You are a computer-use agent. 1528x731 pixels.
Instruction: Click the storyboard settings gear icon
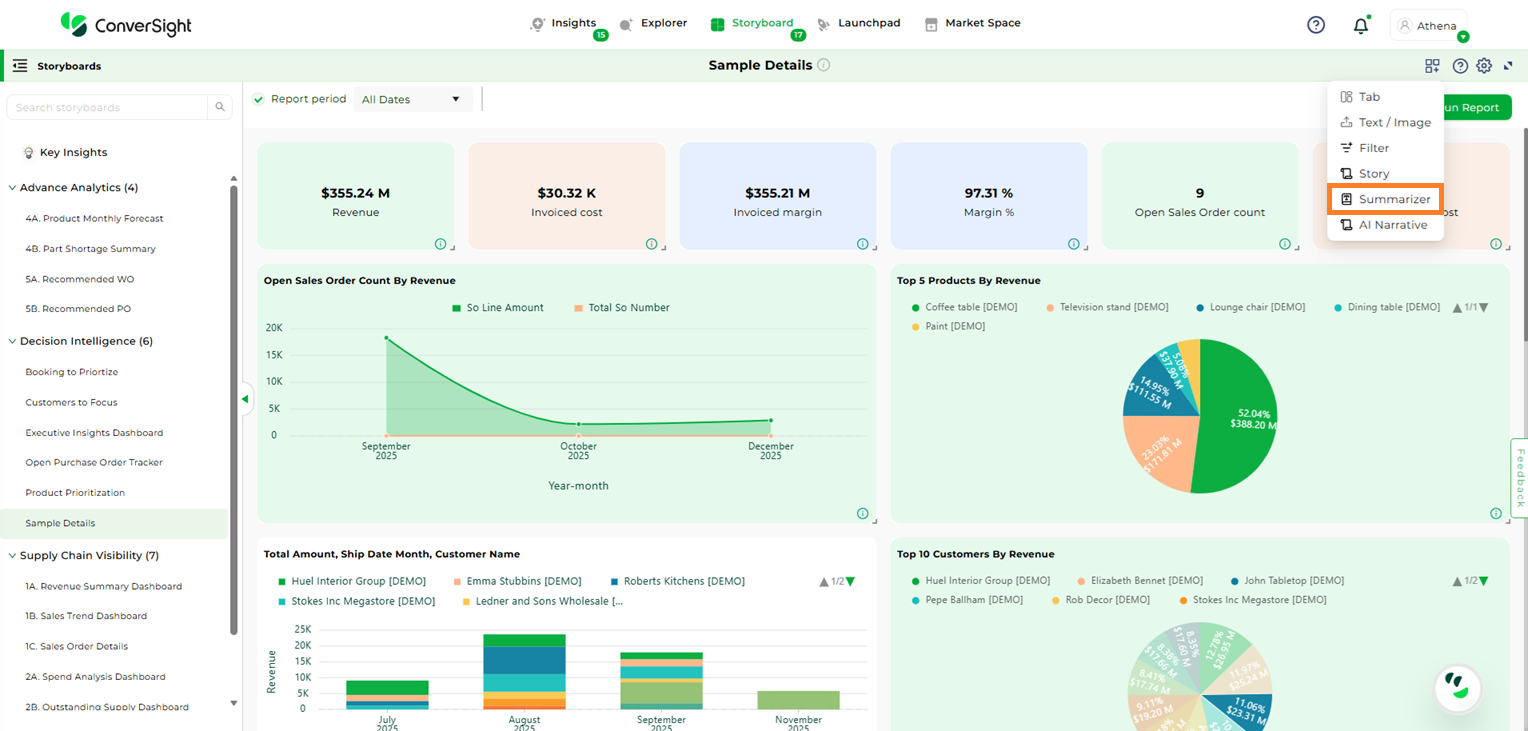tap(1484, 66)
